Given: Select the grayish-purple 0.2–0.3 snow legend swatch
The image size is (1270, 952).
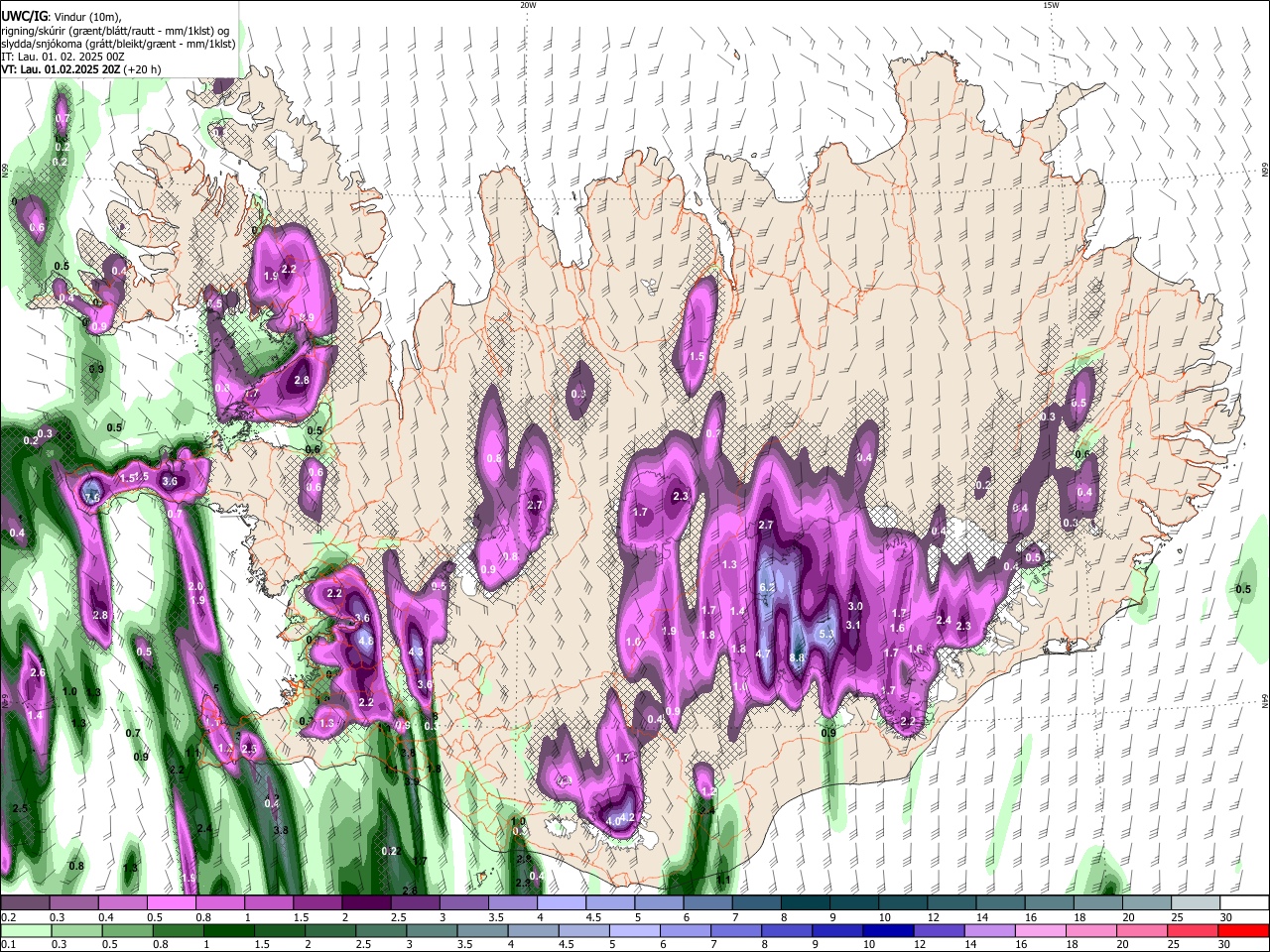Looking at the screenshot, I should click(26, 903).
